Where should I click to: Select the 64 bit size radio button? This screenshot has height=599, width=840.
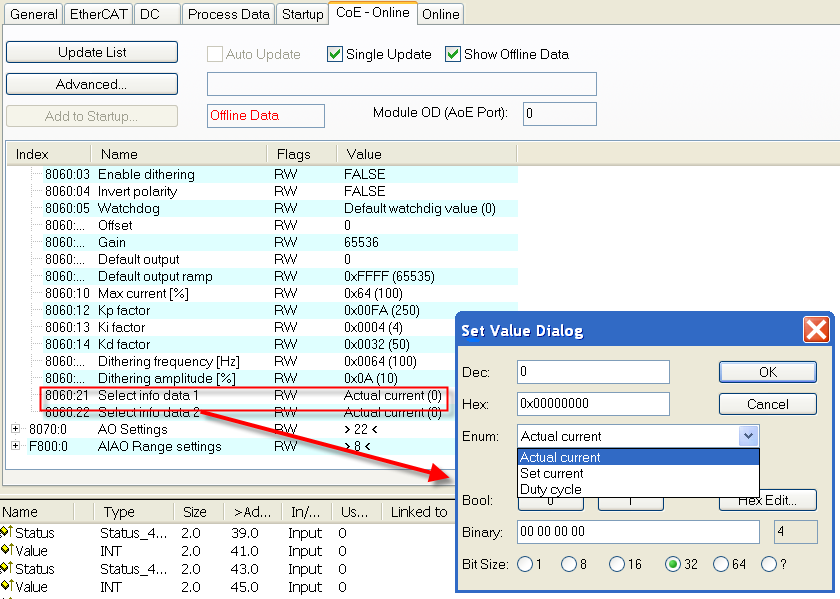point(721,564)
